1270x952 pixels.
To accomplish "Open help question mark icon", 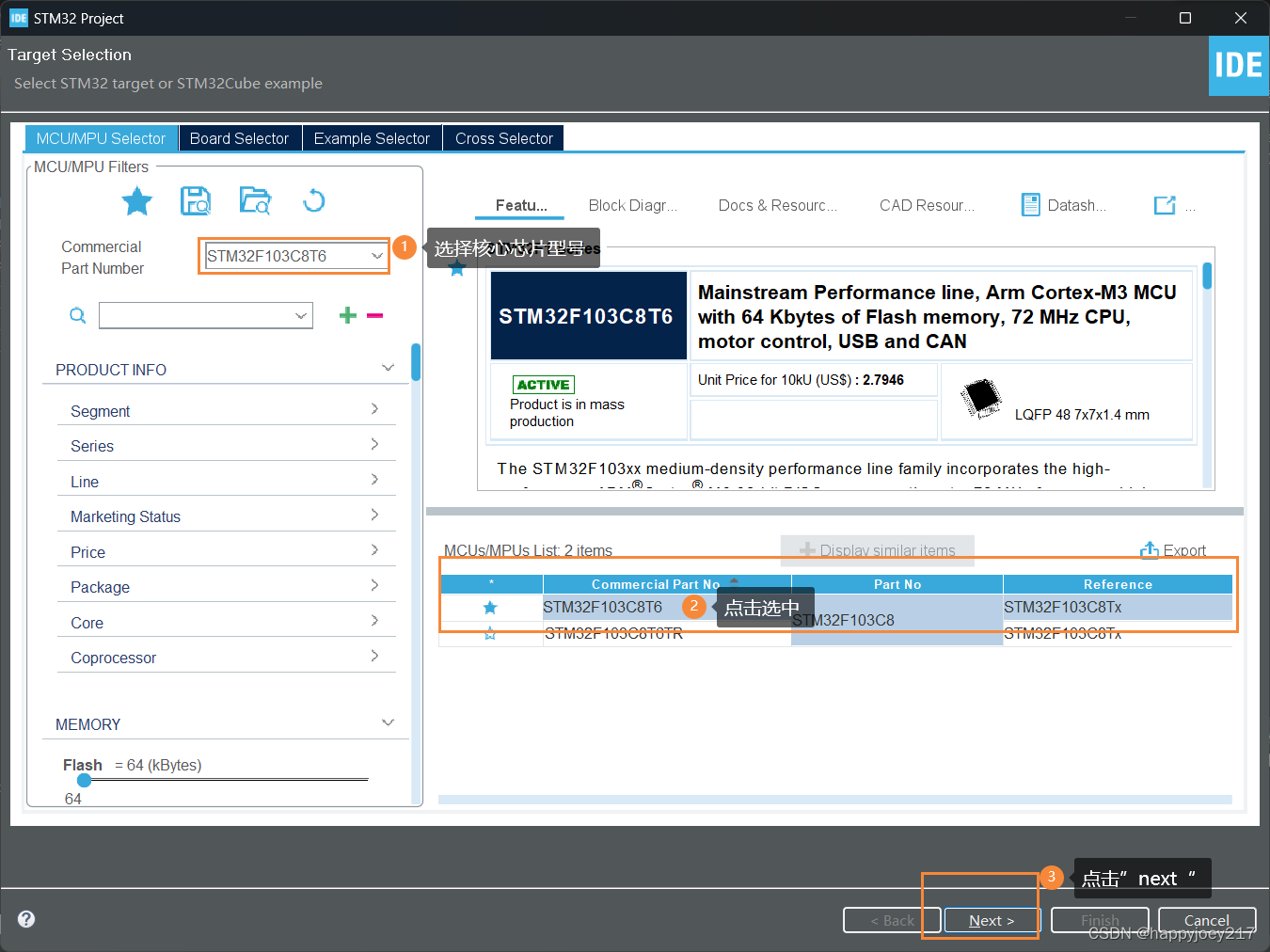I will pyautogui.click(x=26, y=919).
